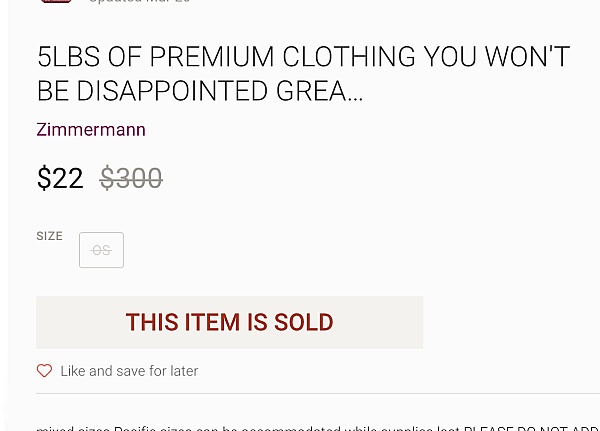
Task: Click the THIS ITEM IS SOLD banner
Action: 230,322
